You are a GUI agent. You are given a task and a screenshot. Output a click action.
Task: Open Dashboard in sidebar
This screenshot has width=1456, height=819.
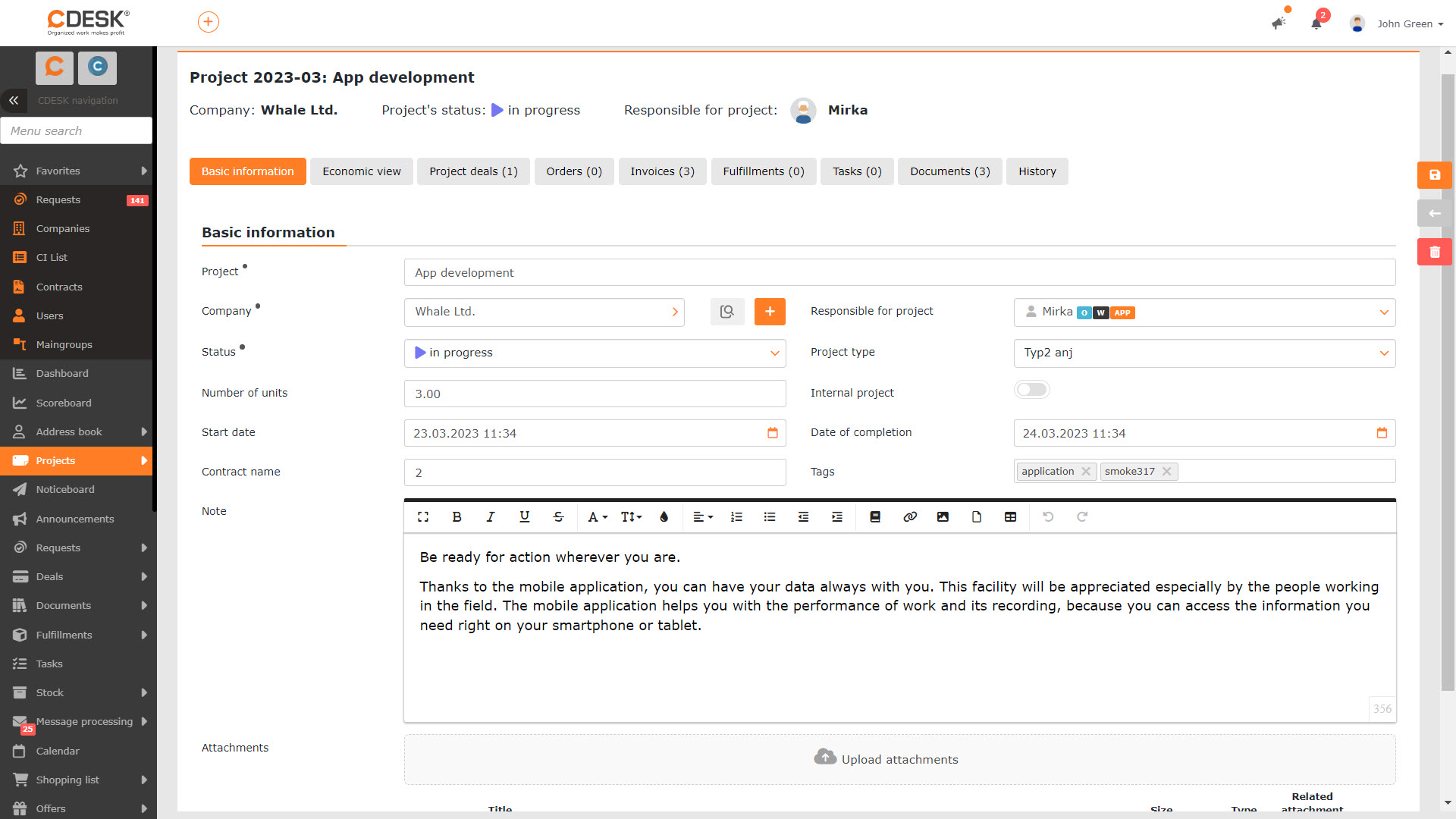click(x=76, y=374)
